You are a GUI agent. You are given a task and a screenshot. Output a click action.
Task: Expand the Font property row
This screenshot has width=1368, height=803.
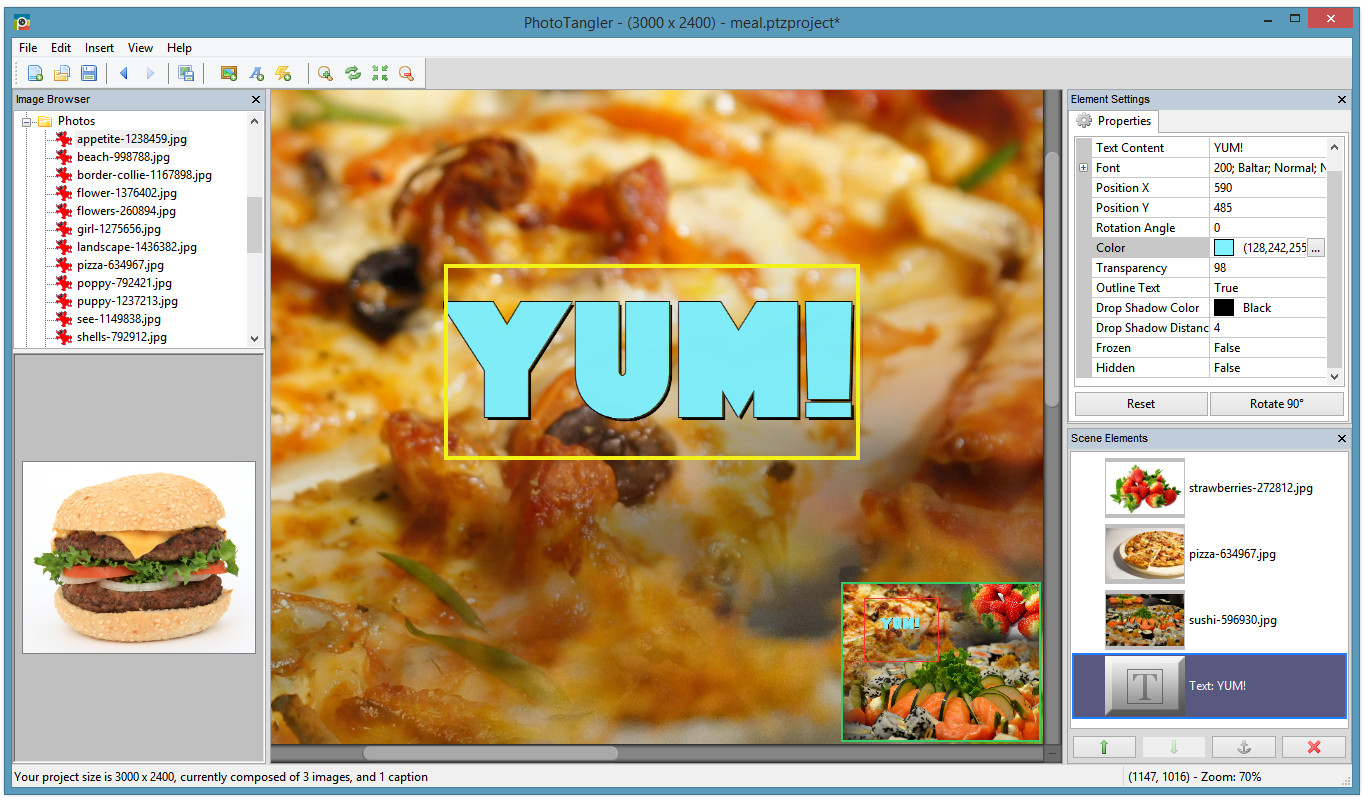pos(1085,167)
